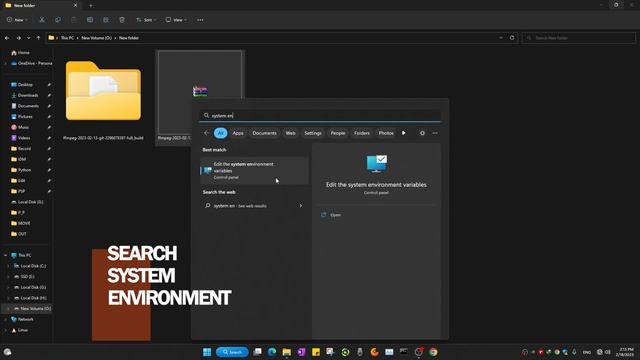Click the Search New folder box
Image resolution: width=640 pixels, height=360 pixels.
click(579, 38)
